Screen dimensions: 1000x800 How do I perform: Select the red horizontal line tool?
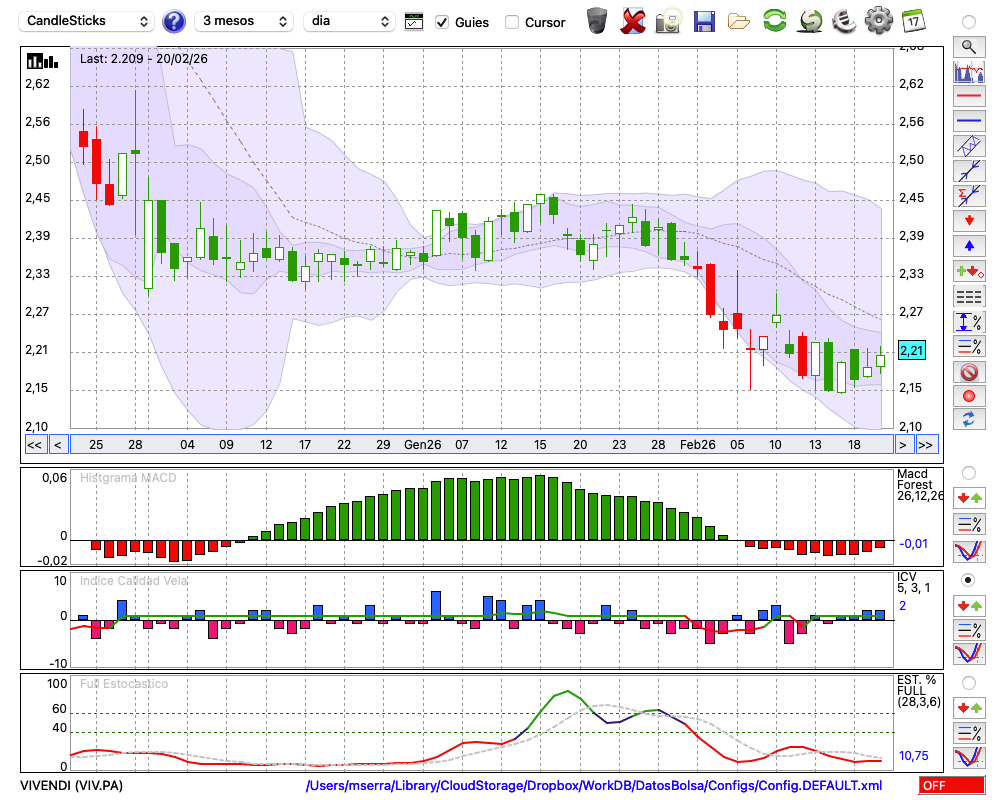point(968,97)
